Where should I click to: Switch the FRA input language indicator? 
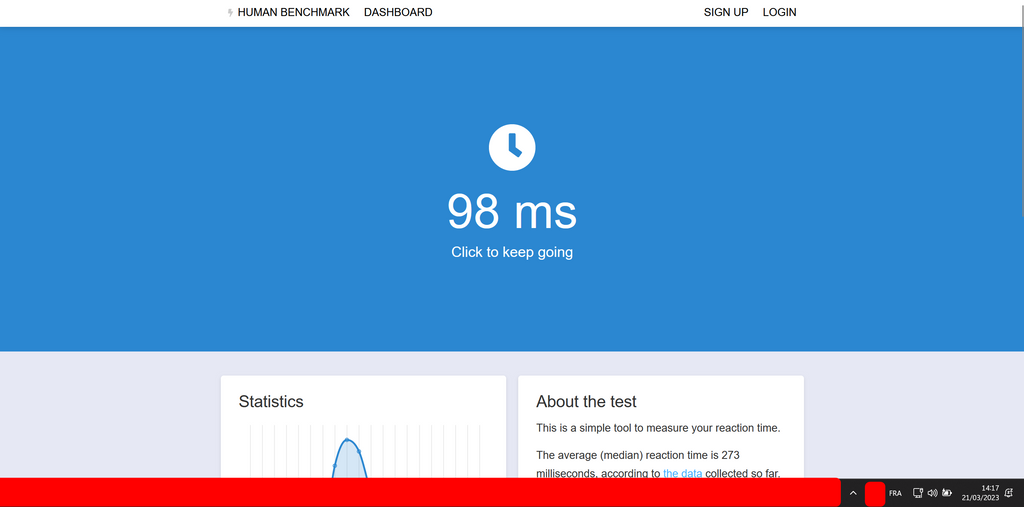point(895,493)
